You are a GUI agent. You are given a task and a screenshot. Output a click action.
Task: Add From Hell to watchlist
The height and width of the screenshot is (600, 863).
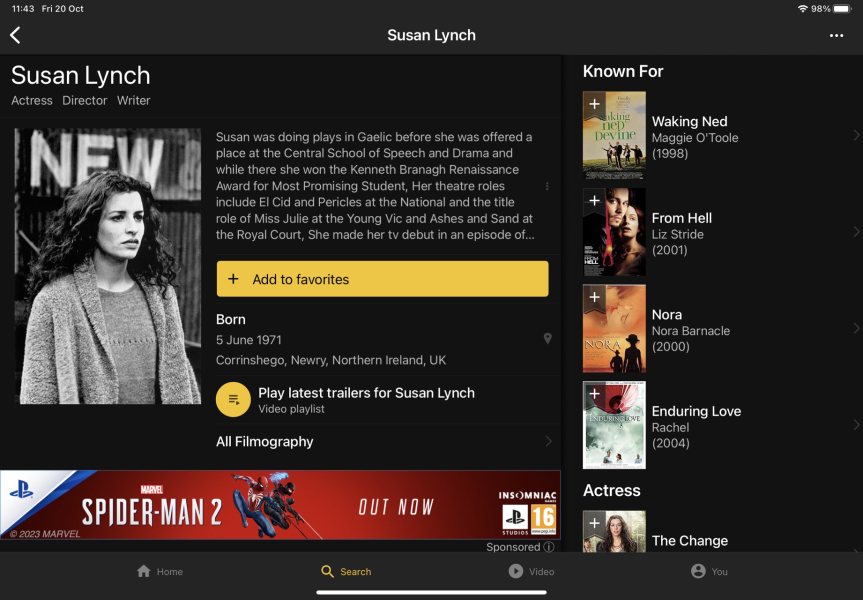594,201
